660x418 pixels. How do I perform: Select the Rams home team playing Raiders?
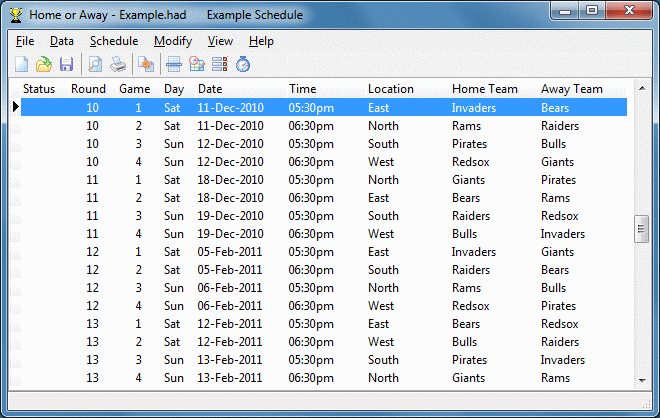click(466, 126)
